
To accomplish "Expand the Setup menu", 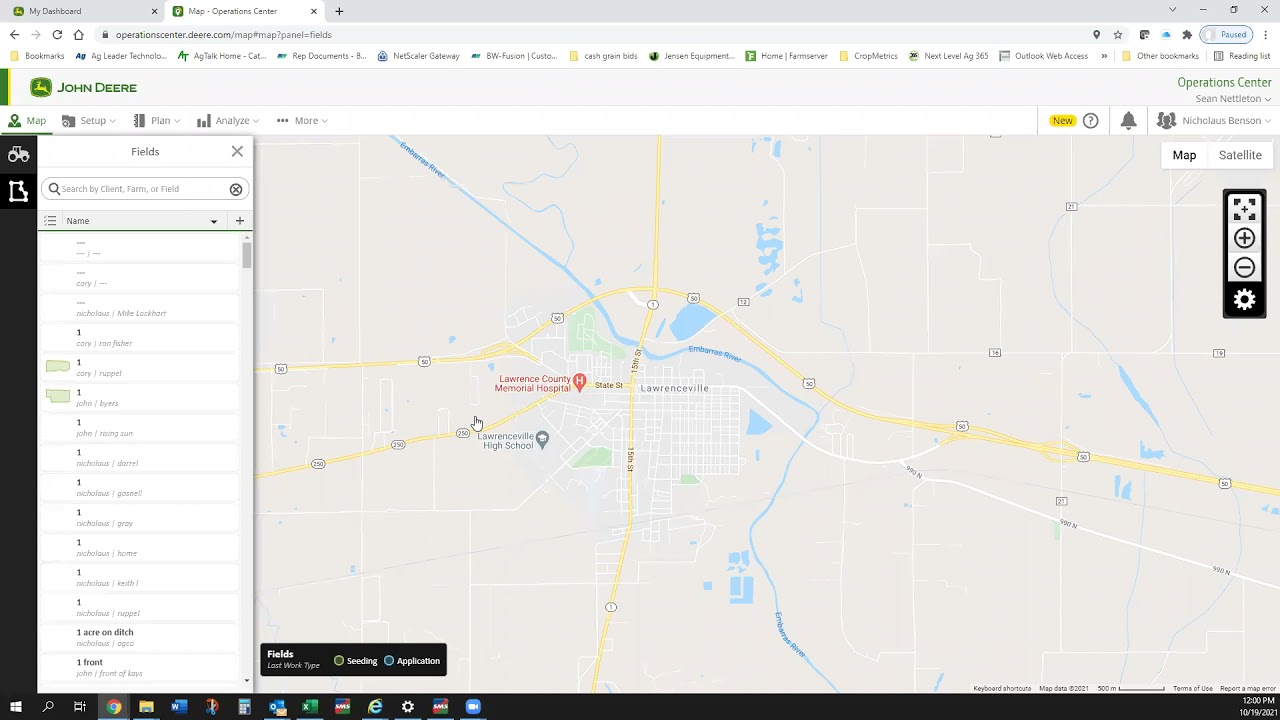I will [88, 121].
